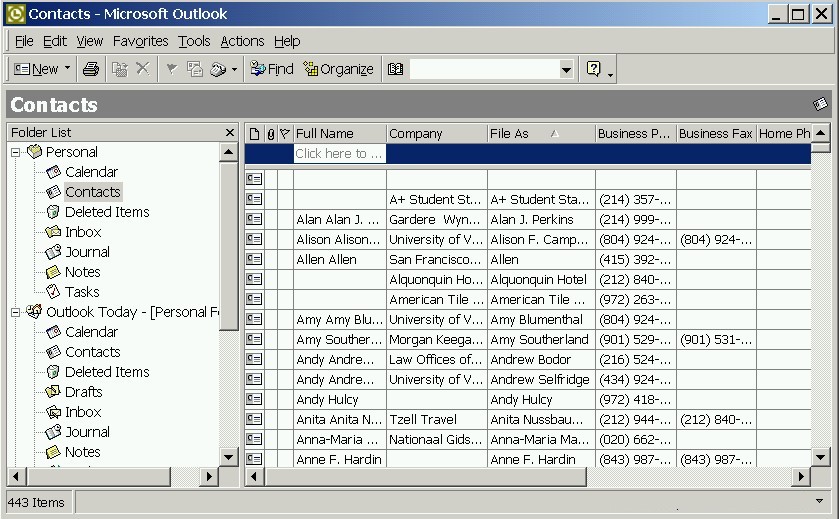Sort by Business Fax column header
Image resolution: width=839 pixels, height=519 pixels.
[716, 134]
